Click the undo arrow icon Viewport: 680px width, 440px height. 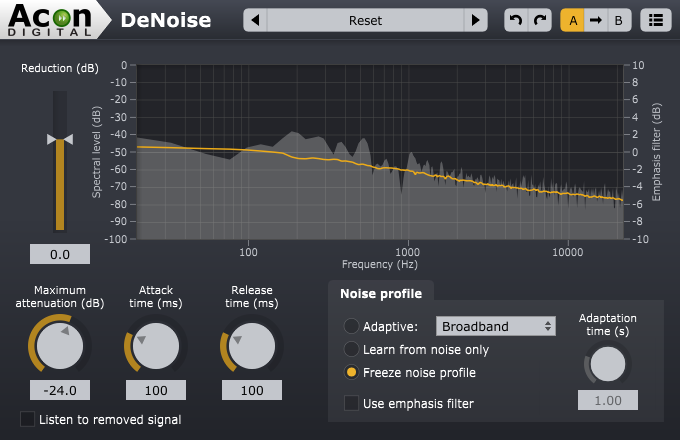515,20
